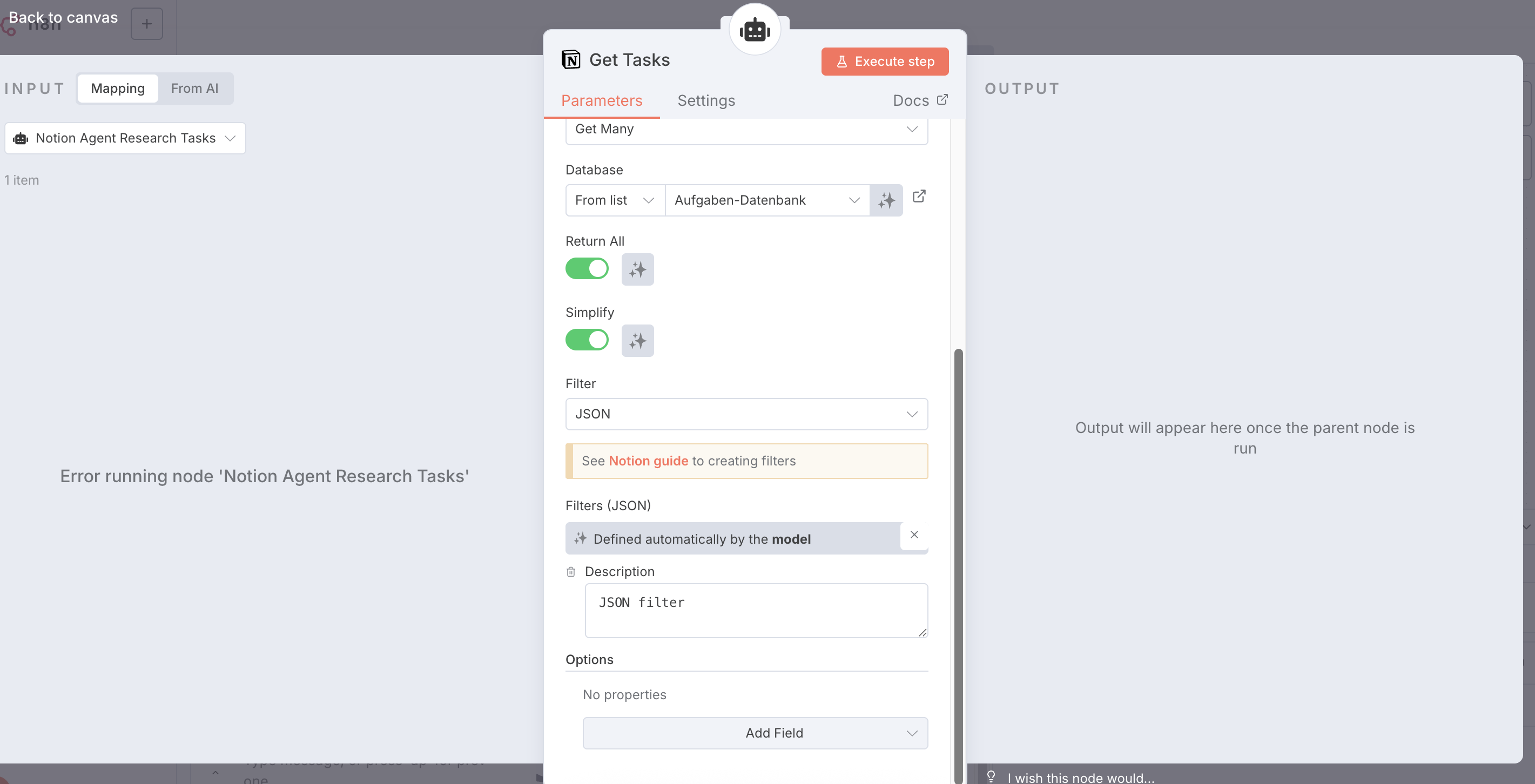The height and width of the screenshot is (784, 1535).
Task: Click the lightbulb icon near 'I wish this node would'
Action: (991, 776)
